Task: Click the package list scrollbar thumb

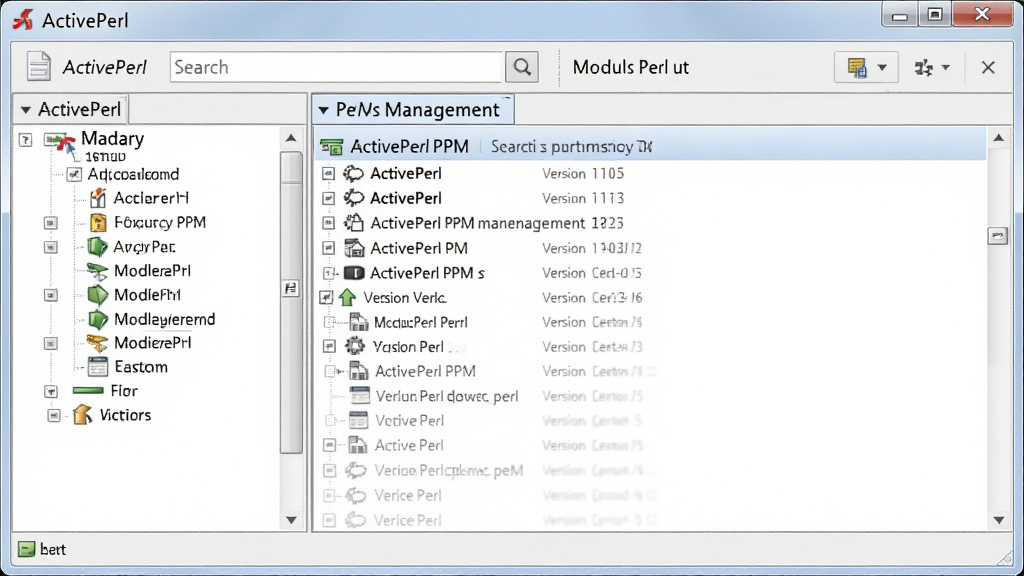Action: pos(998,236)
